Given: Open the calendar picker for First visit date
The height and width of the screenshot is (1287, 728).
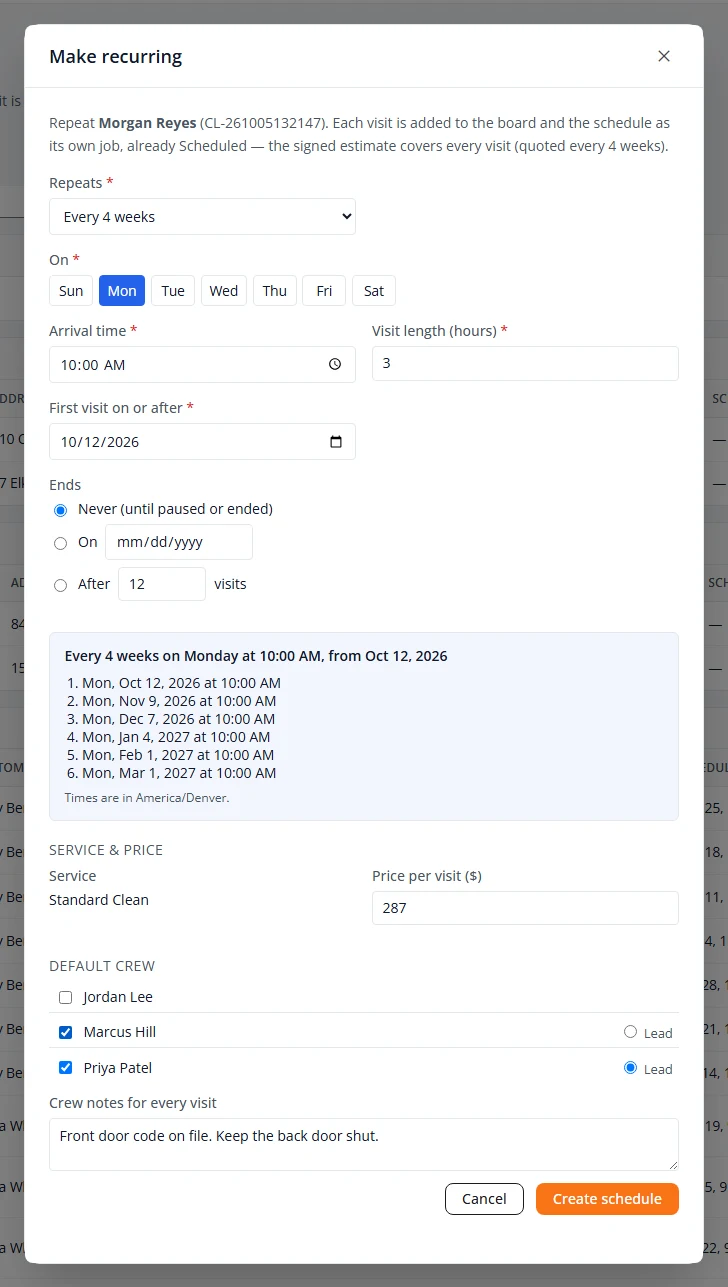Looking at the screenshot, I should click(335, 442).
